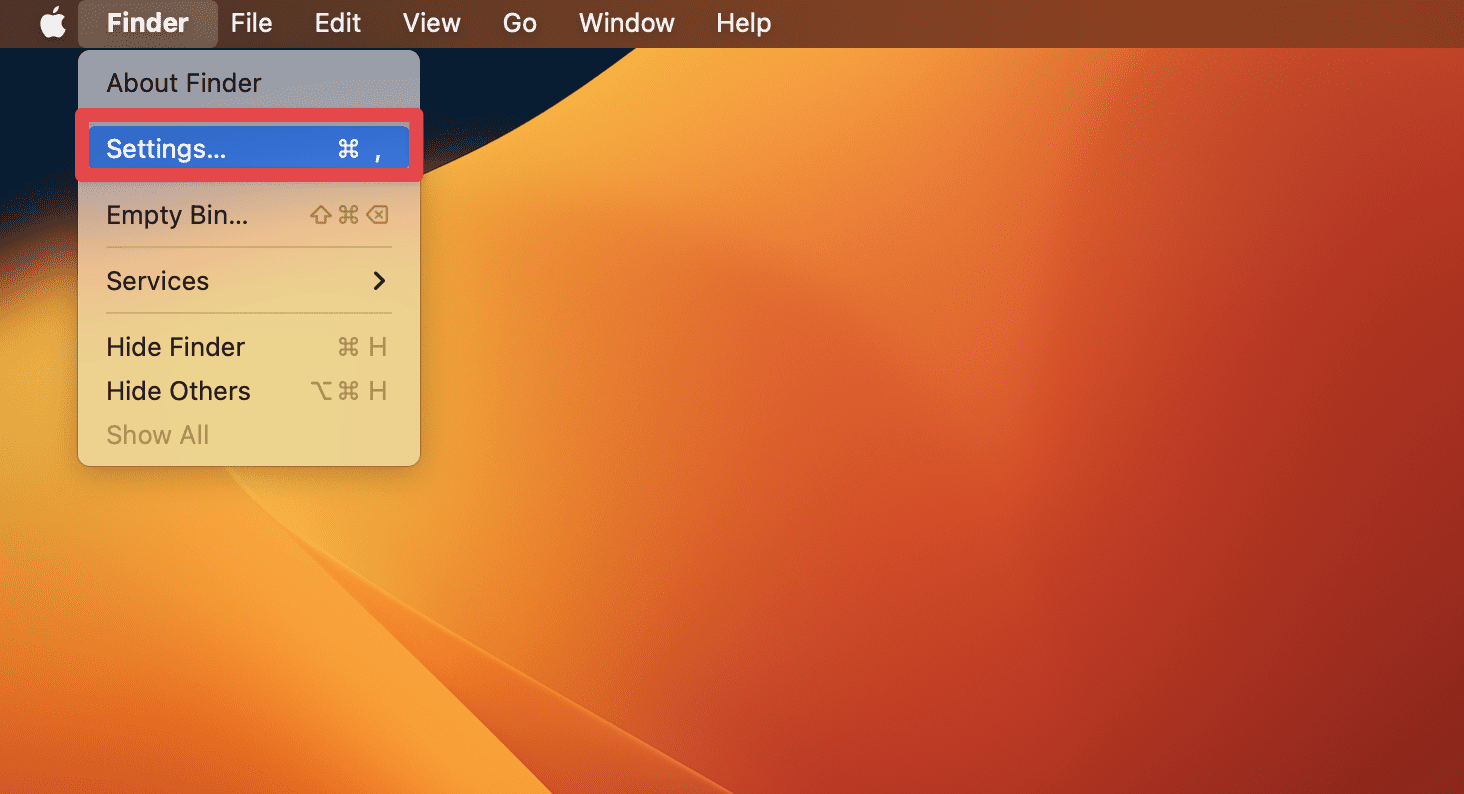Open the Edit menu
The image size is (1464, 794).
coord(338,23)
